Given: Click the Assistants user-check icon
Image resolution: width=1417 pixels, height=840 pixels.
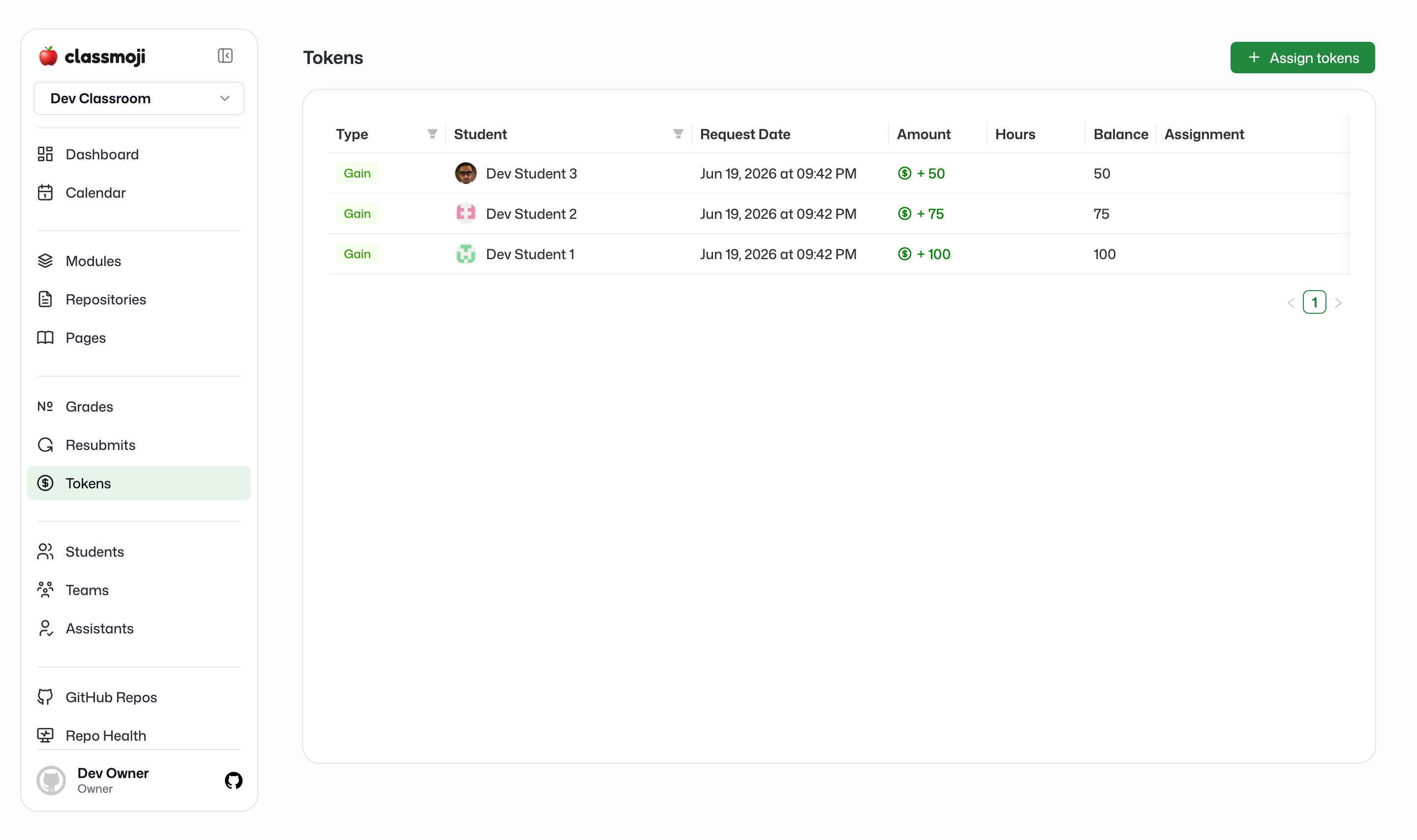Looking at the screenshot, I should (x=45, y=629).
